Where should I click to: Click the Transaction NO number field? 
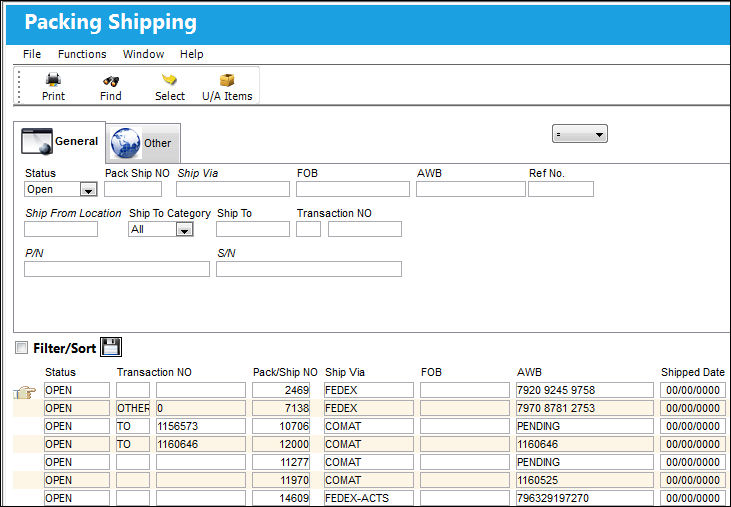click(x=365, y=229)
